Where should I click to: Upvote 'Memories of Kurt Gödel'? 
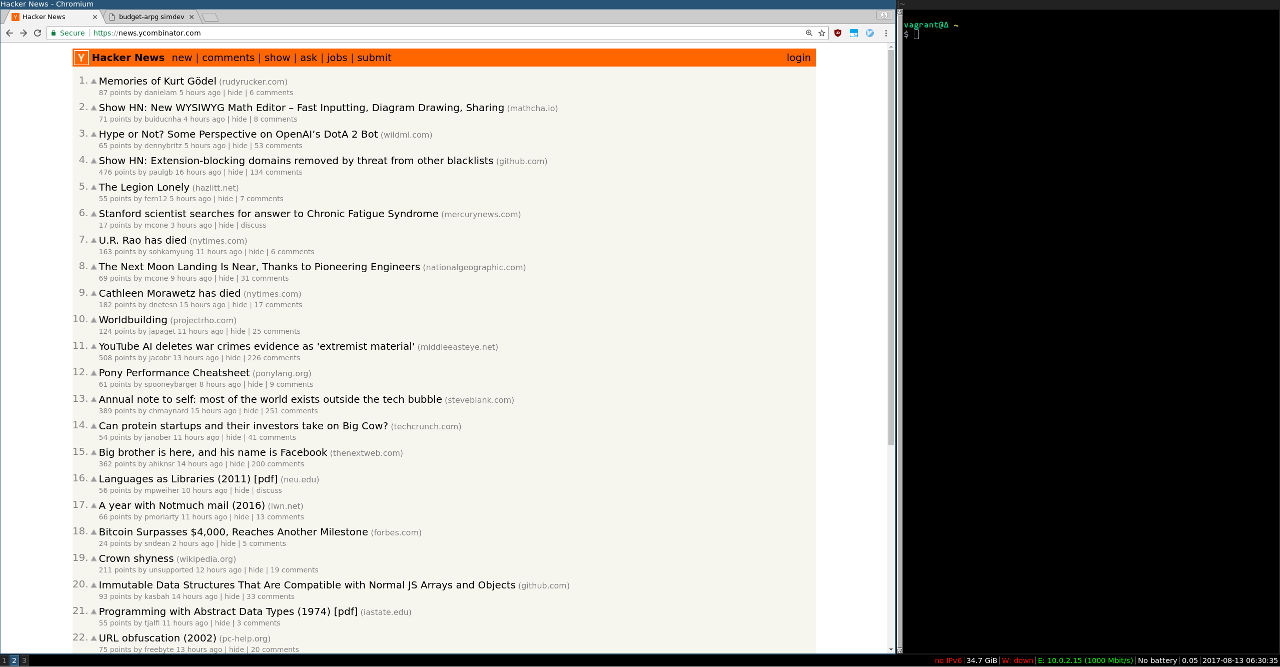[94, 82]
